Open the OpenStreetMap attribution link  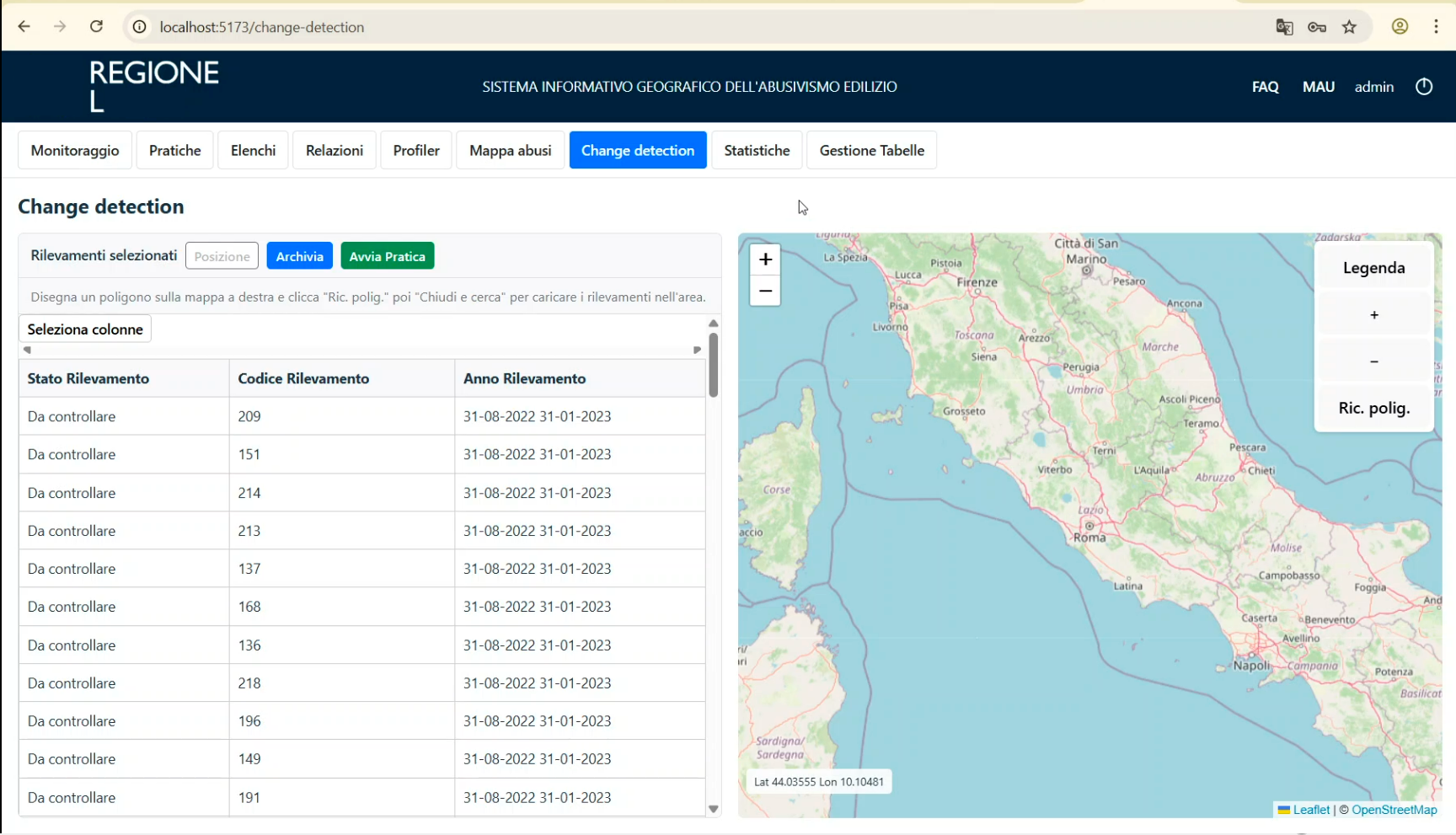tap(1394, 810)
